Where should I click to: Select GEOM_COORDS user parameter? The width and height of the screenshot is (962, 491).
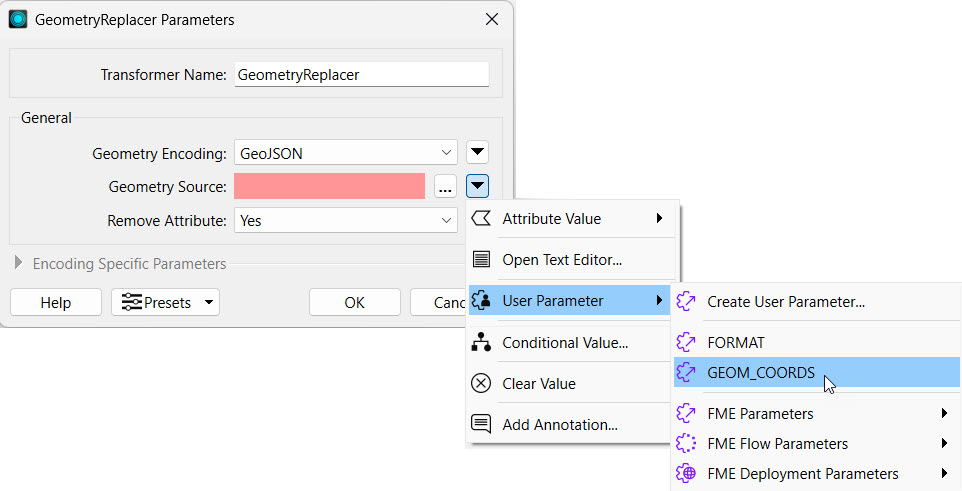point(760,373)
